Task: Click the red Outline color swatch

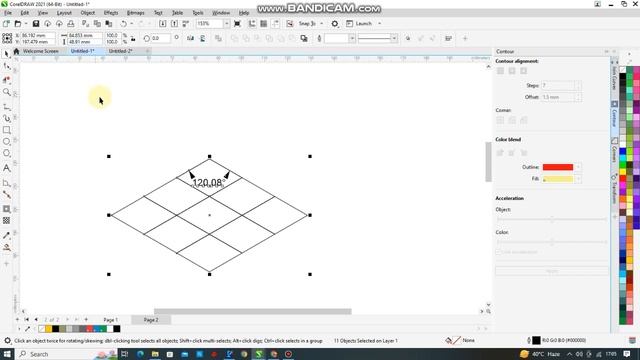Action: pos(558,167)
